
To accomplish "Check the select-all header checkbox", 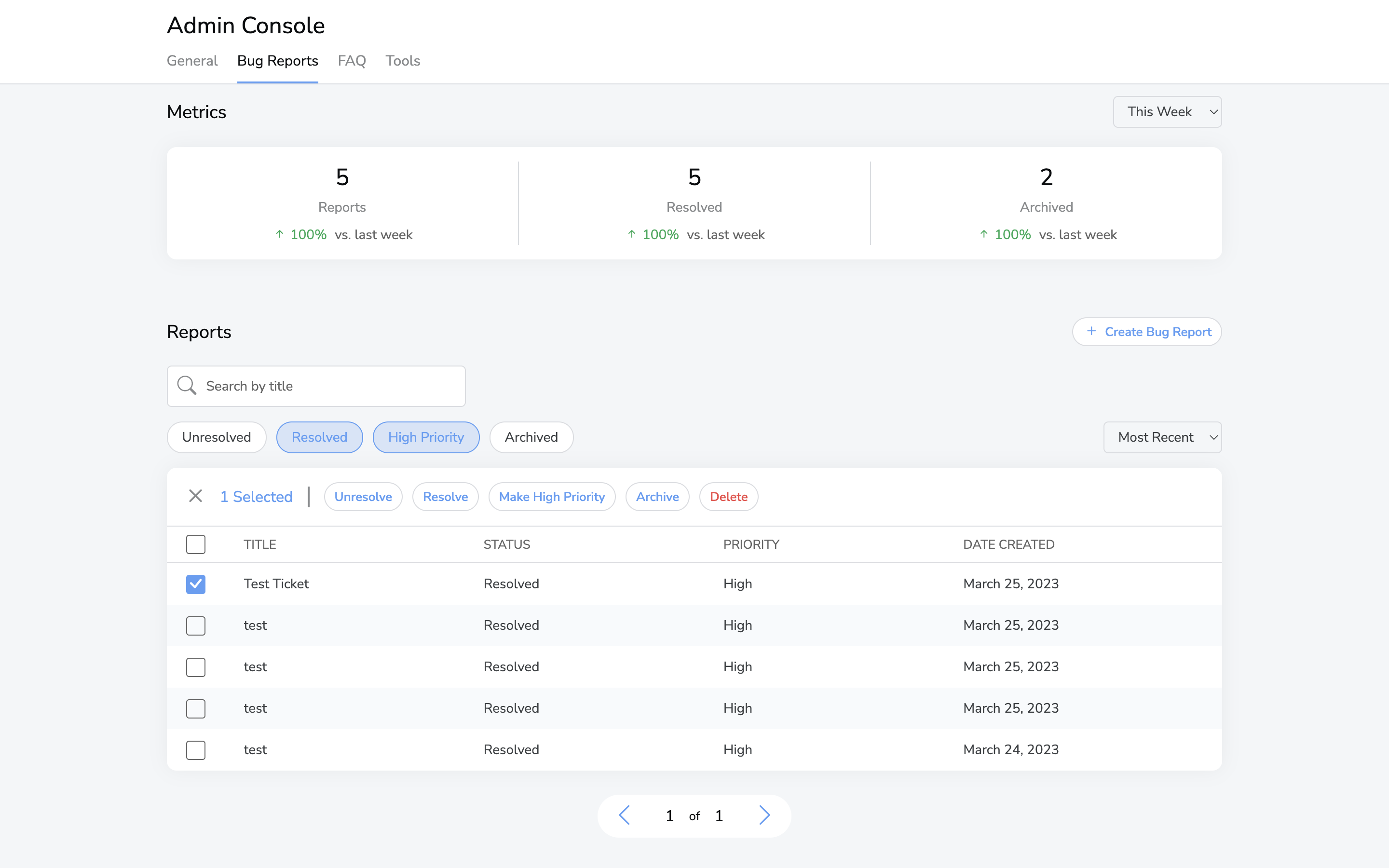I will 196,544.
